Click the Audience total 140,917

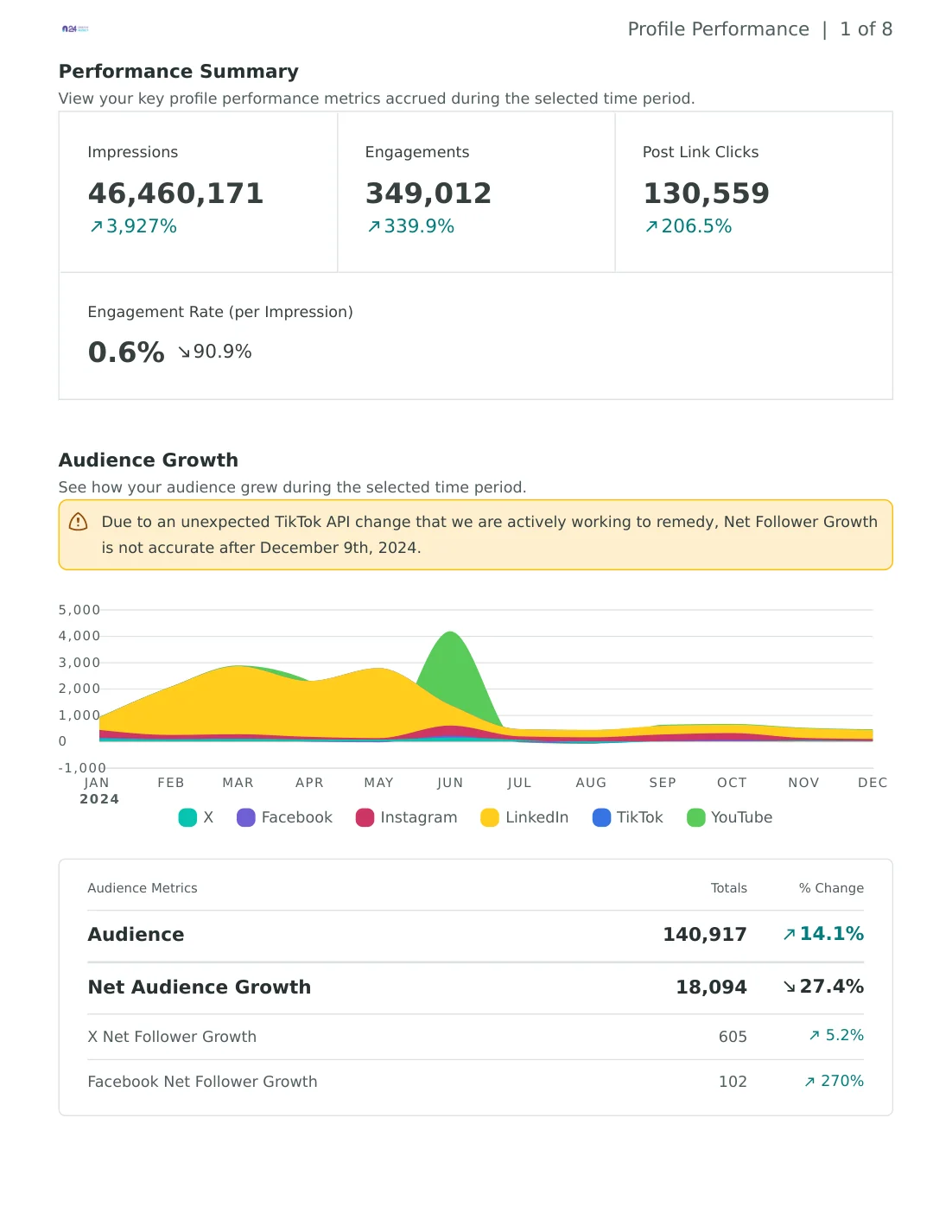(x=705, y=935)
